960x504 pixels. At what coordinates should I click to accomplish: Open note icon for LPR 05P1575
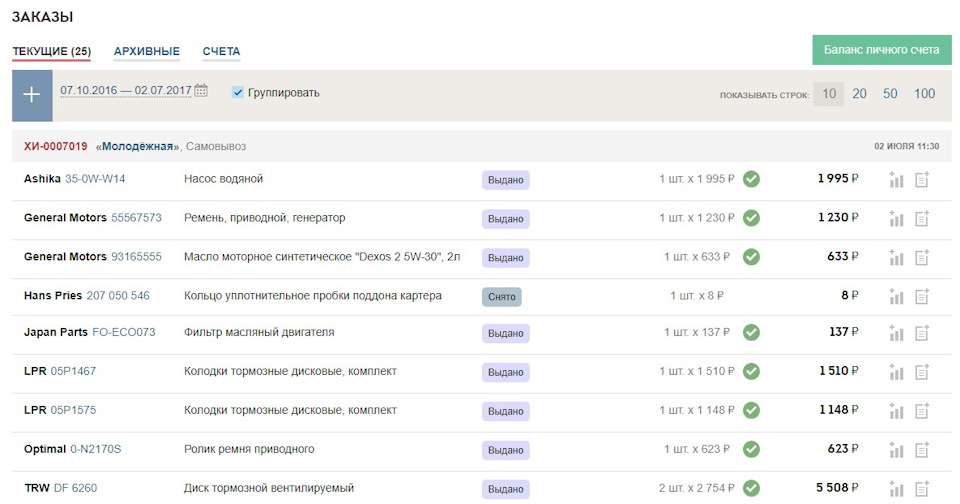(922, 411)
